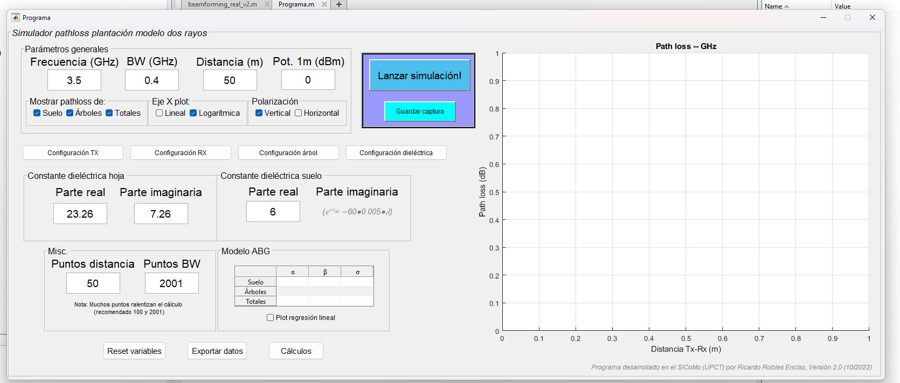The image size is (900, 383).
Task: Click the β column header in ABG table
Action: point(325,272)
